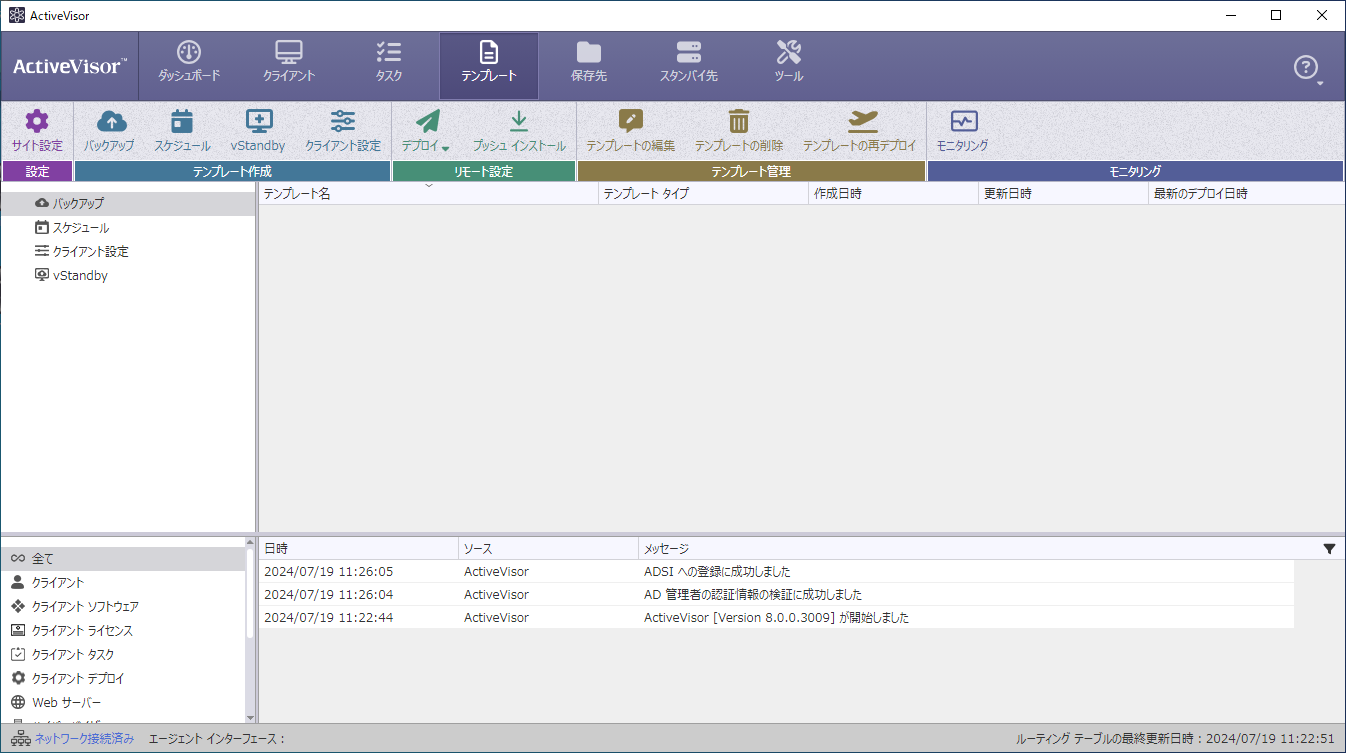The width and height of the screenshot is (1346, 753).
Task: Sort by テンプレート タイプ column header
Action: 703,194
